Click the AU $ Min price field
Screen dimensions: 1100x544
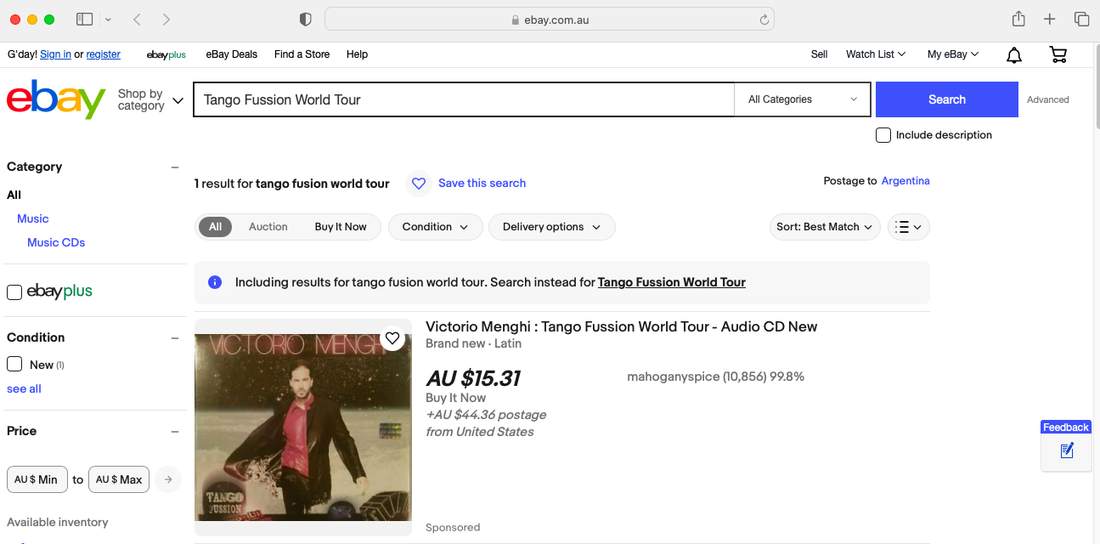point(37,479)
